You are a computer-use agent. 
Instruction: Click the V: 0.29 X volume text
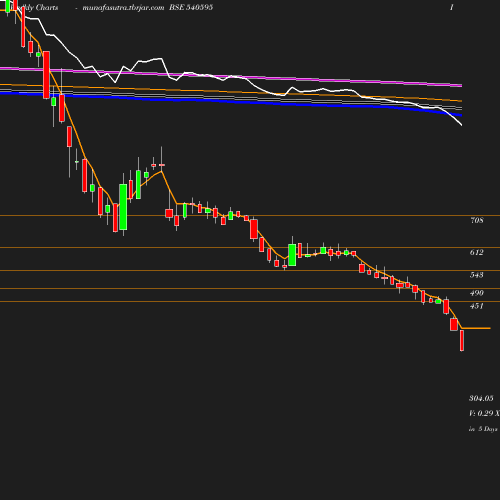pos(484,413)
